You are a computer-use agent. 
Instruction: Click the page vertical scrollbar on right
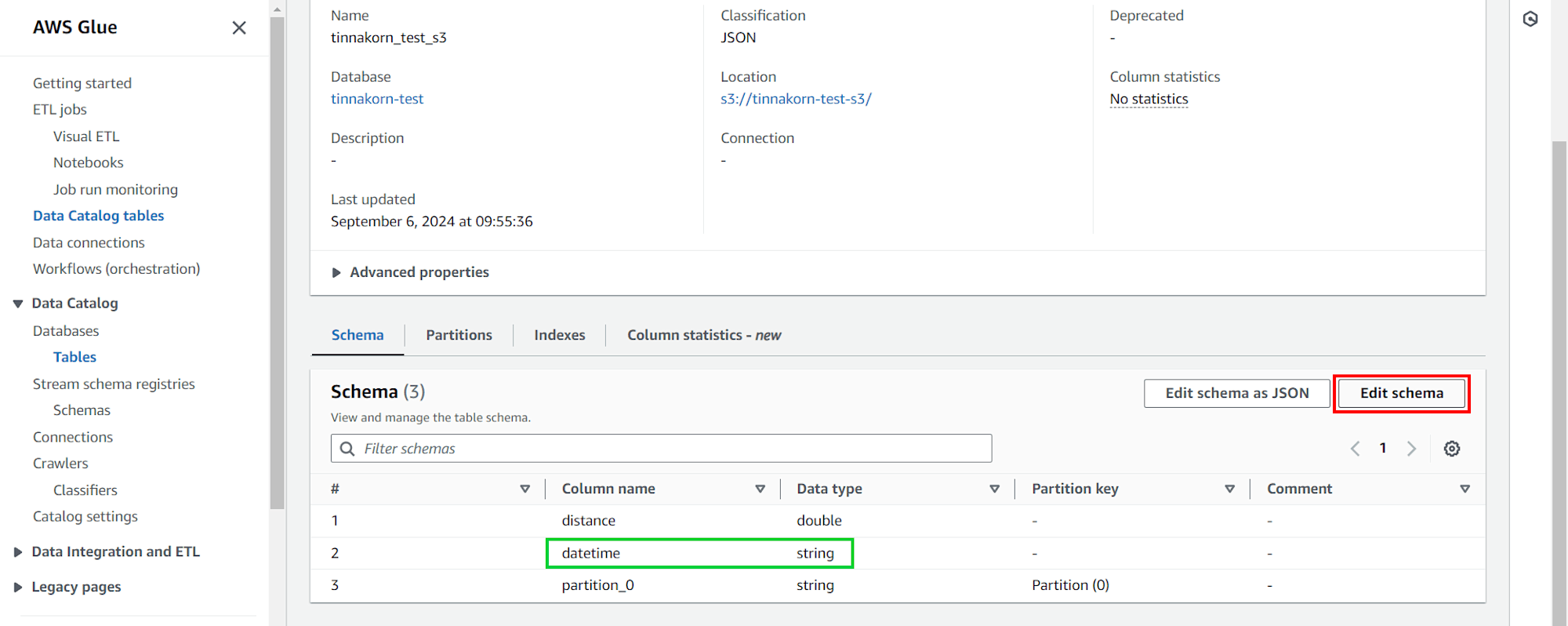[1559, 384]
